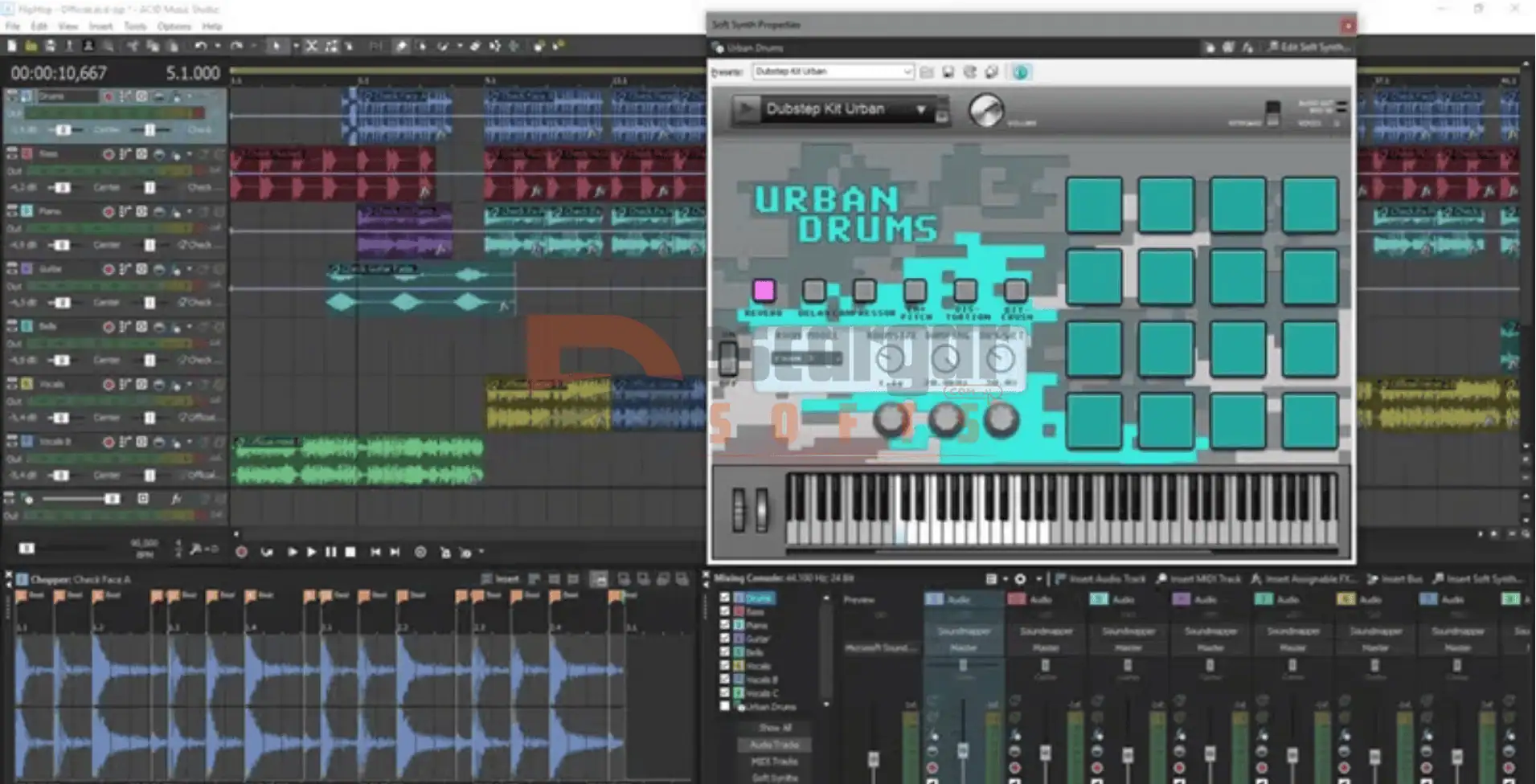1536x784 pixels.
Task: Click the master bus FX icon
Action: point(176,499)
